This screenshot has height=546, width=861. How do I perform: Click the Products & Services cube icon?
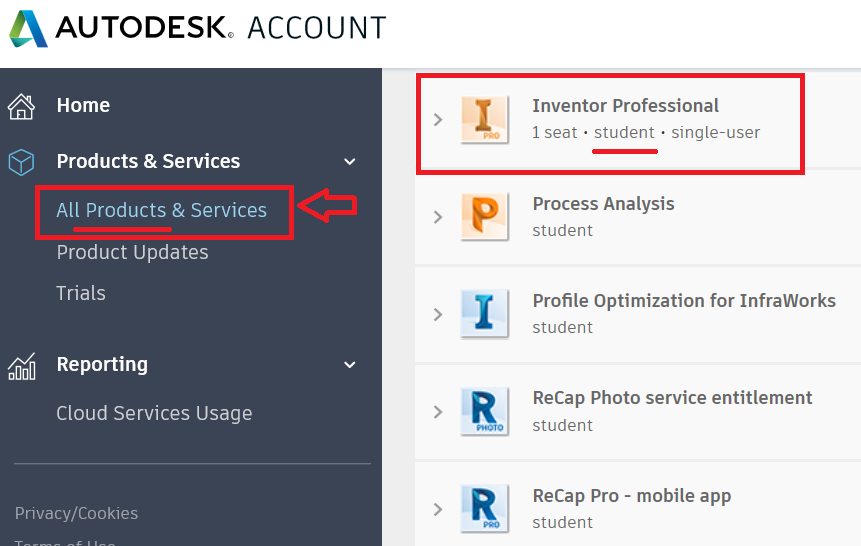(21, 162)
